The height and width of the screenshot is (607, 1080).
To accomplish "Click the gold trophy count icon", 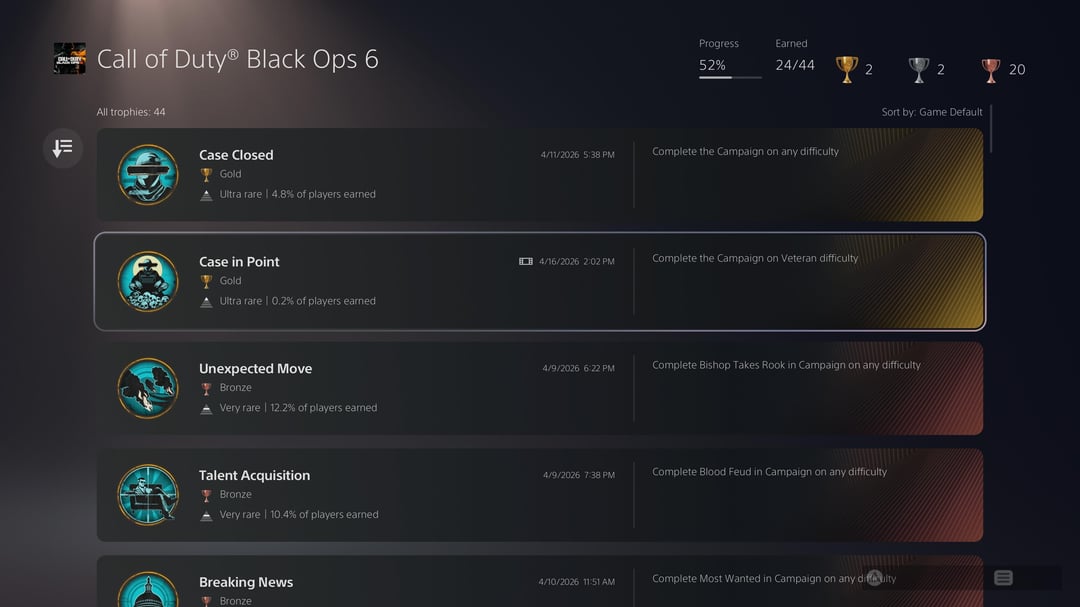I will 846,69.
